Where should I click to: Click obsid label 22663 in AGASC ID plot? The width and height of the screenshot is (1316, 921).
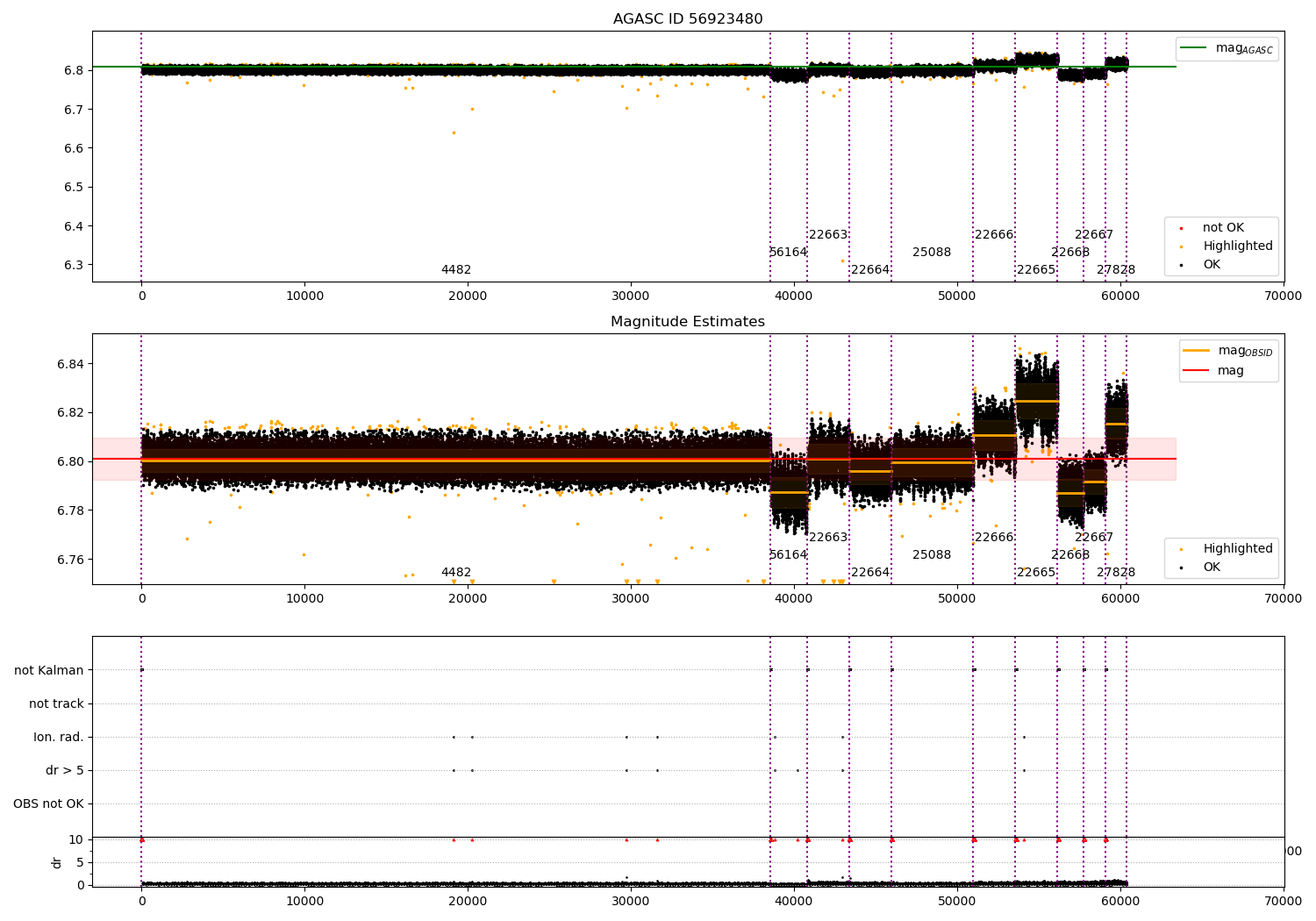[828, 235]
